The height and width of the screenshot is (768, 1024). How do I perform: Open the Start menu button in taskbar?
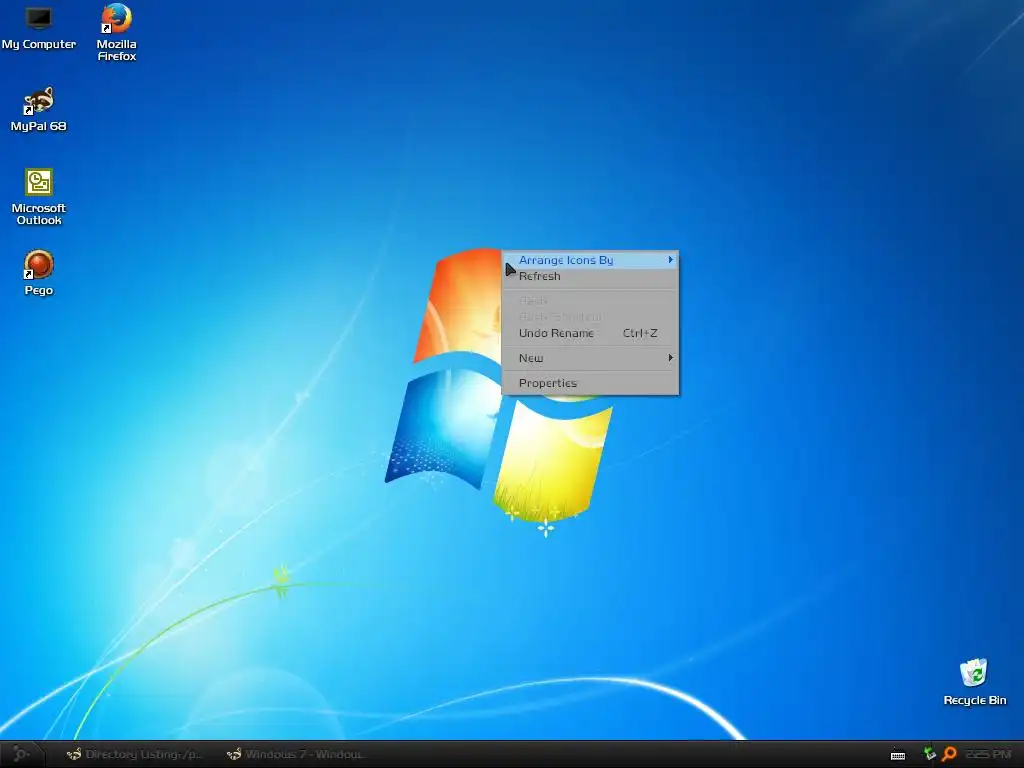[21, 754]
